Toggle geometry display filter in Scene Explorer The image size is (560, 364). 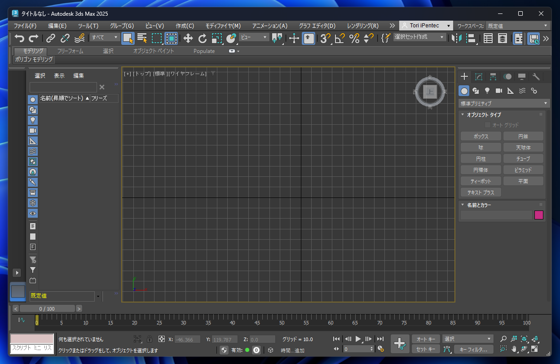coord(33,100)
